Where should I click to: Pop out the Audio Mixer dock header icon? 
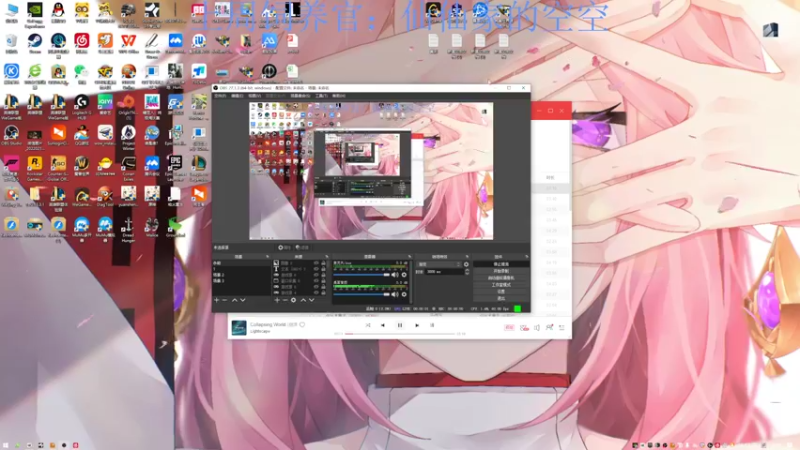click(410, 257)
